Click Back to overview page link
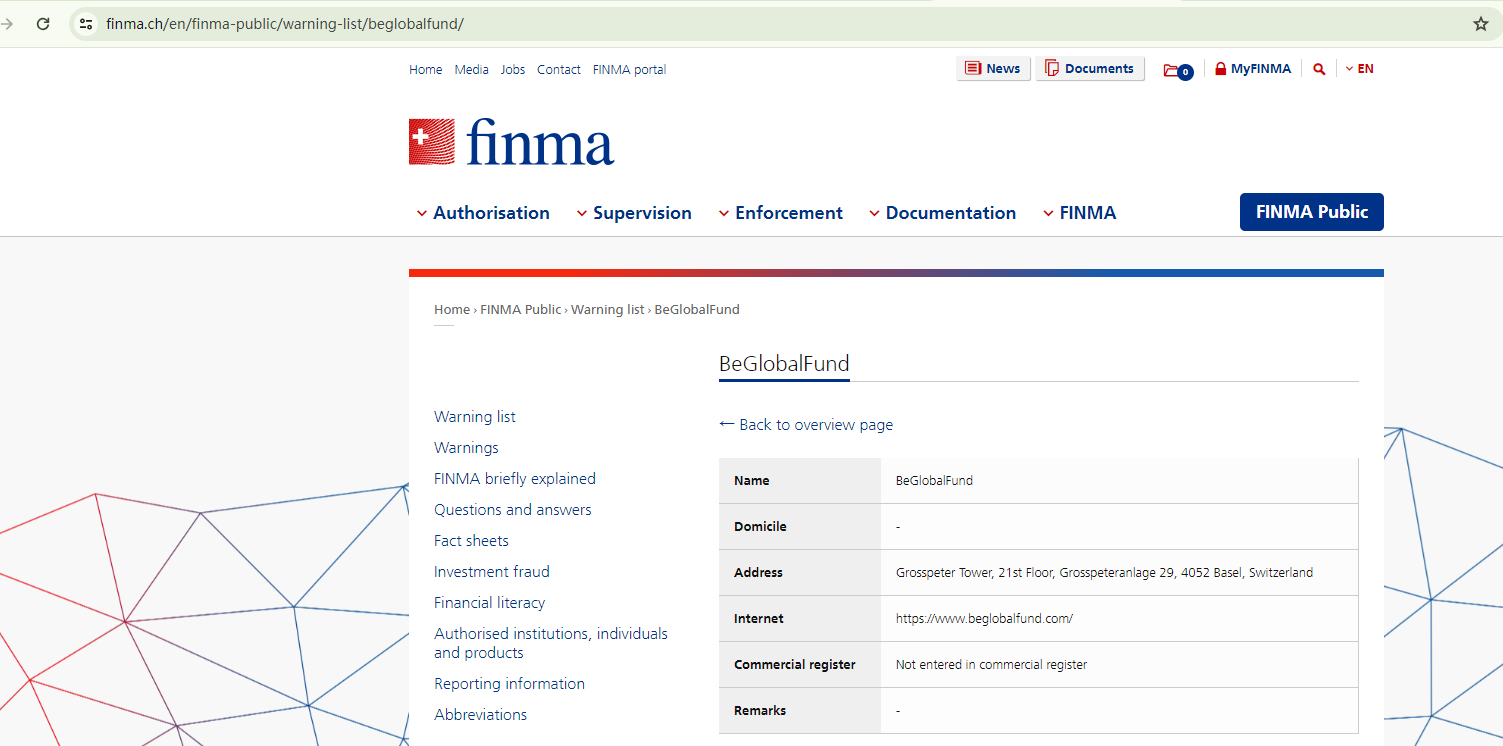 (806, 425)
